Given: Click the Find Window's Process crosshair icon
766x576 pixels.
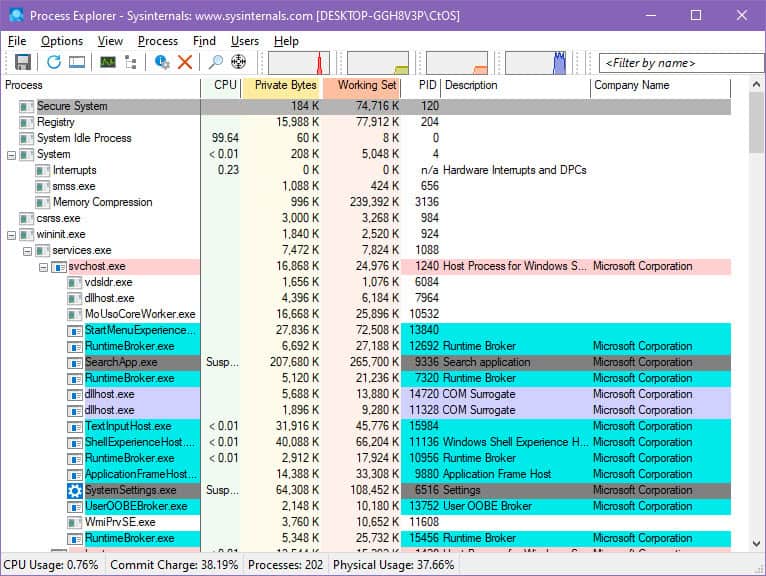Looking at the screenshot, I should [x=238, y=62].
